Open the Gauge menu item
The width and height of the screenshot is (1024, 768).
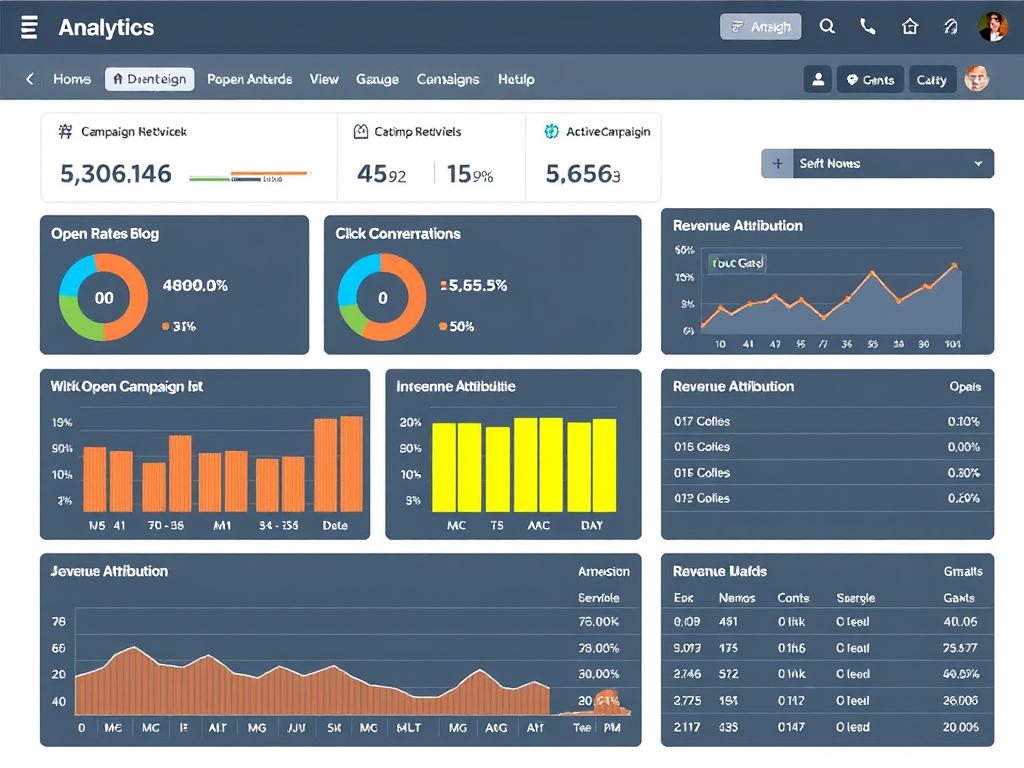[377, 79]
